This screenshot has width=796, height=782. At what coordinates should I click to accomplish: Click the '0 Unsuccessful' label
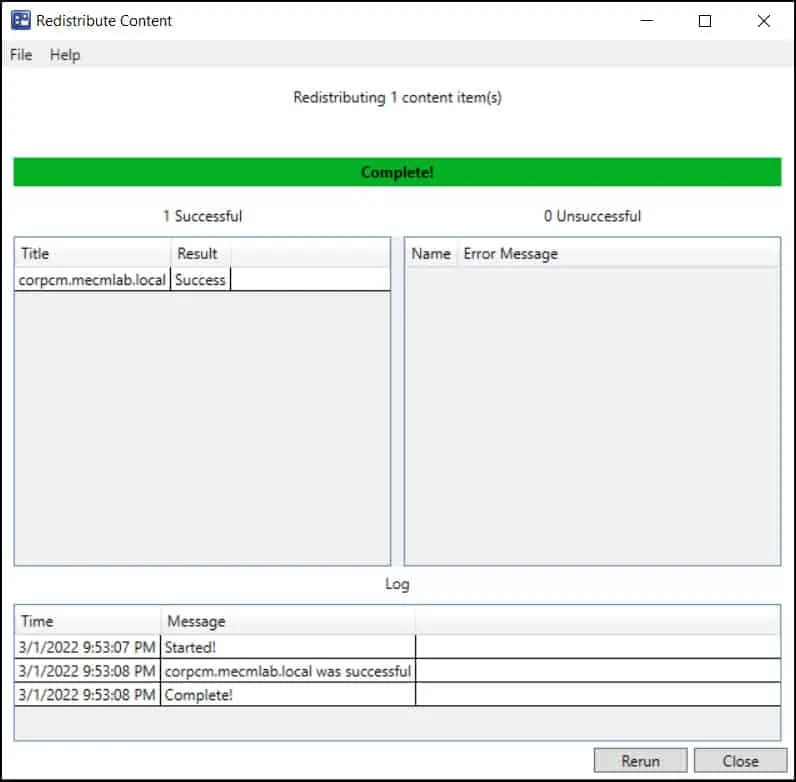[592, 216]
